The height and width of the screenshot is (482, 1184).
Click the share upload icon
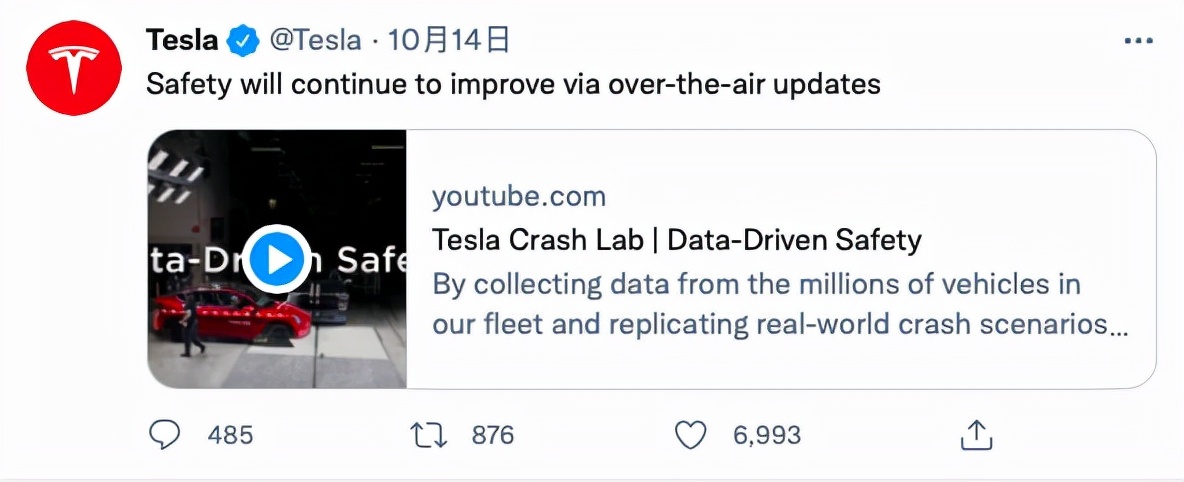[x=975, y=434]
